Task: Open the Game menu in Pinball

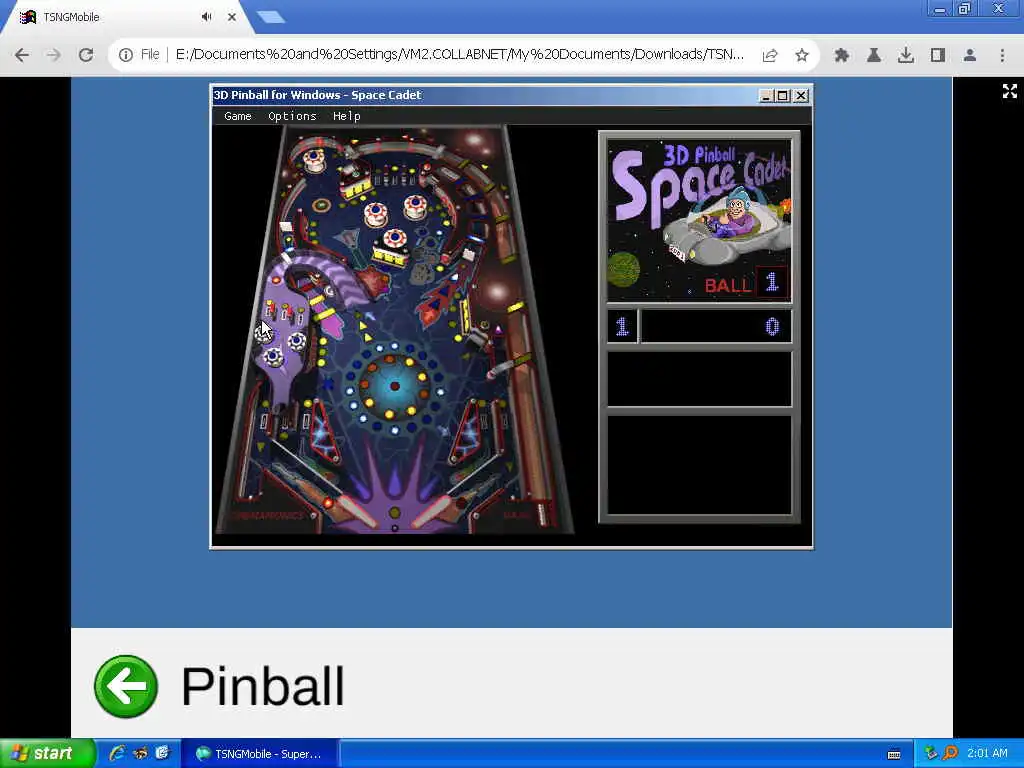Action: click(x=238, y=116)
